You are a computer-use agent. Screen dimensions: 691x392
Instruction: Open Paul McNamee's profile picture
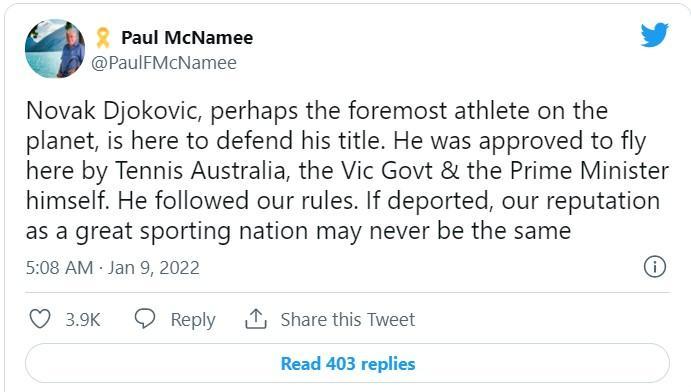55,49
